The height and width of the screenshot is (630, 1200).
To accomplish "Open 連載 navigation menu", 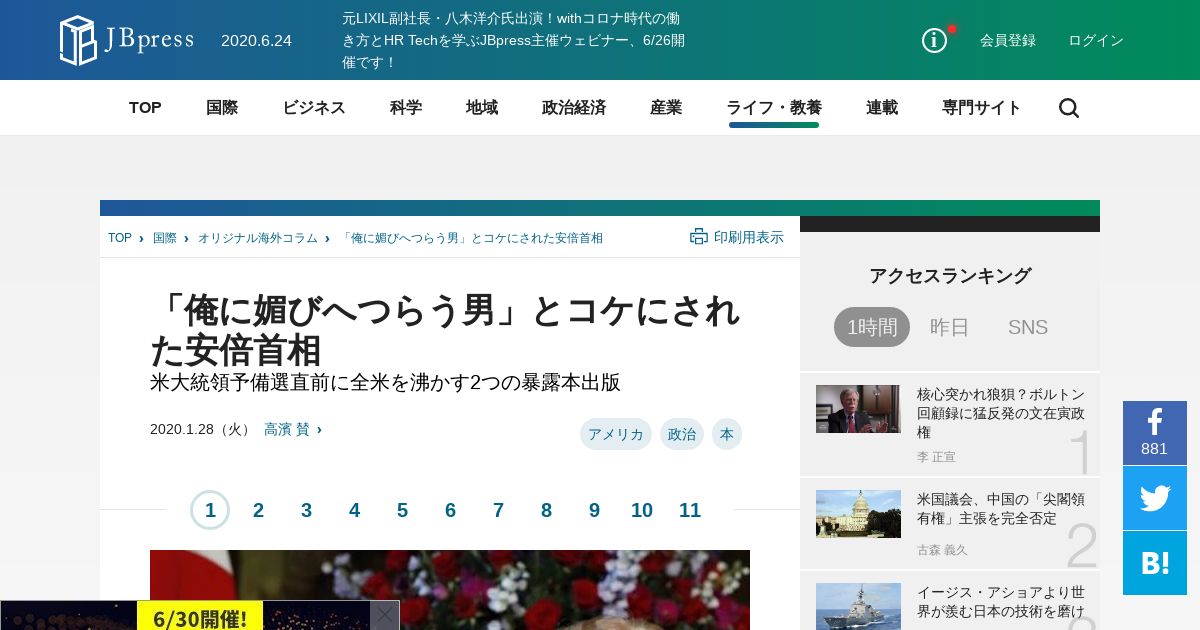I will pos(882,108).
